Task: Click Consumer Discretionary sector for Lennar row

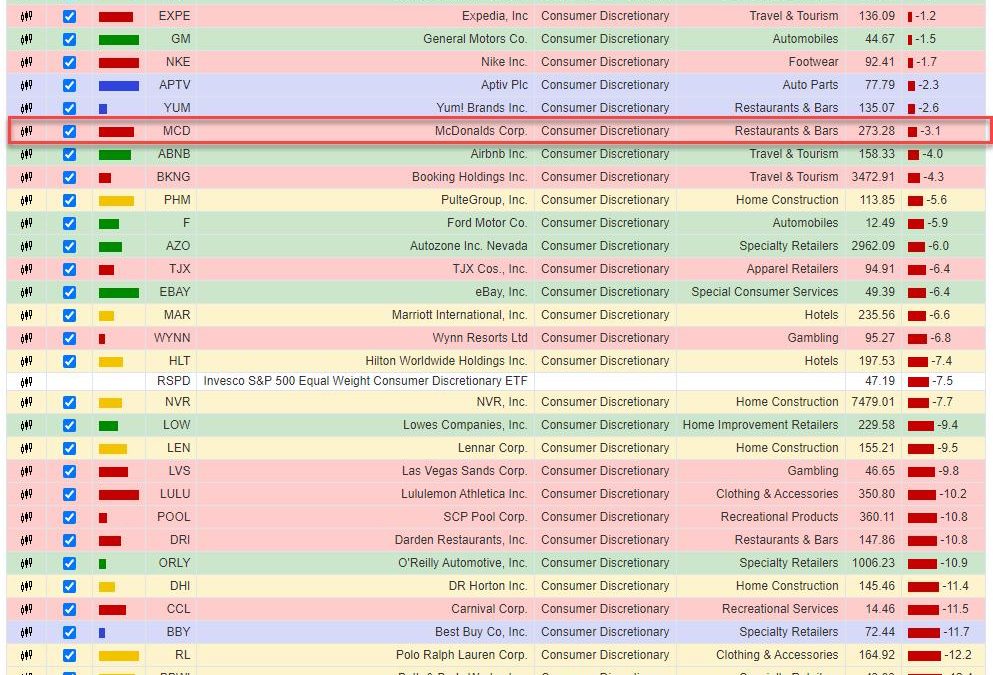Action: [605, 448]
